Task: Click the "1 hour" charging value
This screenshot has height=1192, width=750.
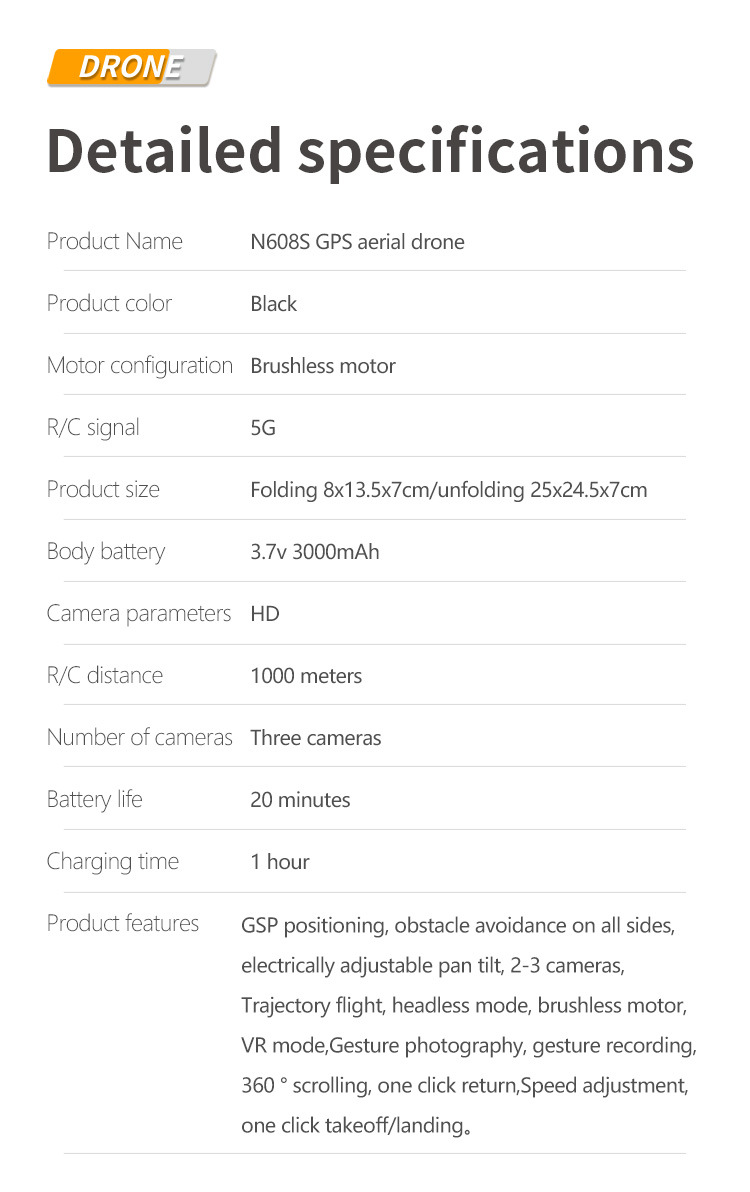Action: 280,862
